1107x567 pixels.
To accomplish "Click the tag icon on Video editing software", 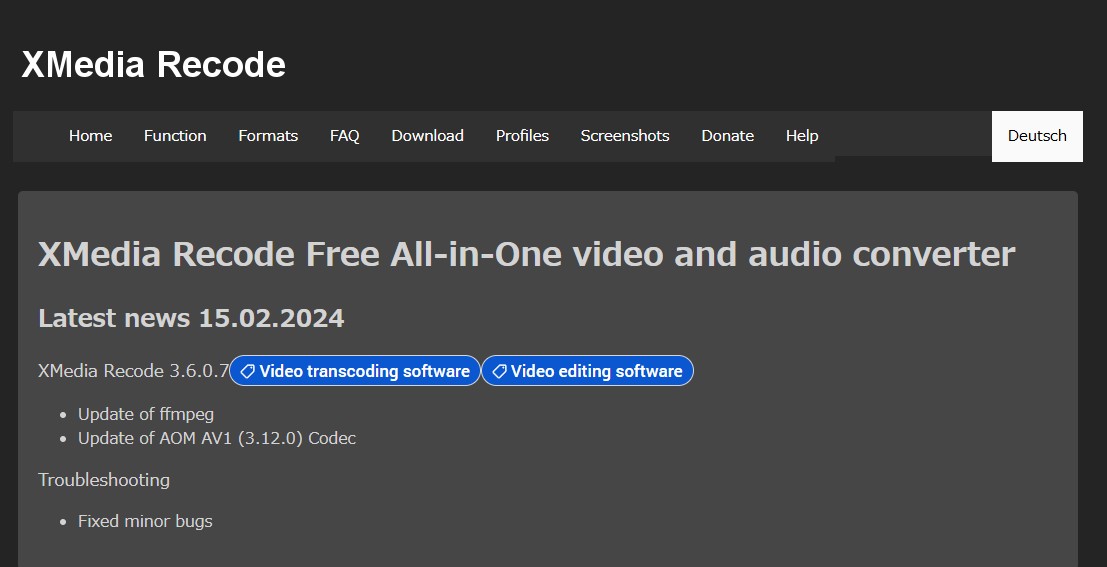I will pyautogui.click(x=499, y=371).
